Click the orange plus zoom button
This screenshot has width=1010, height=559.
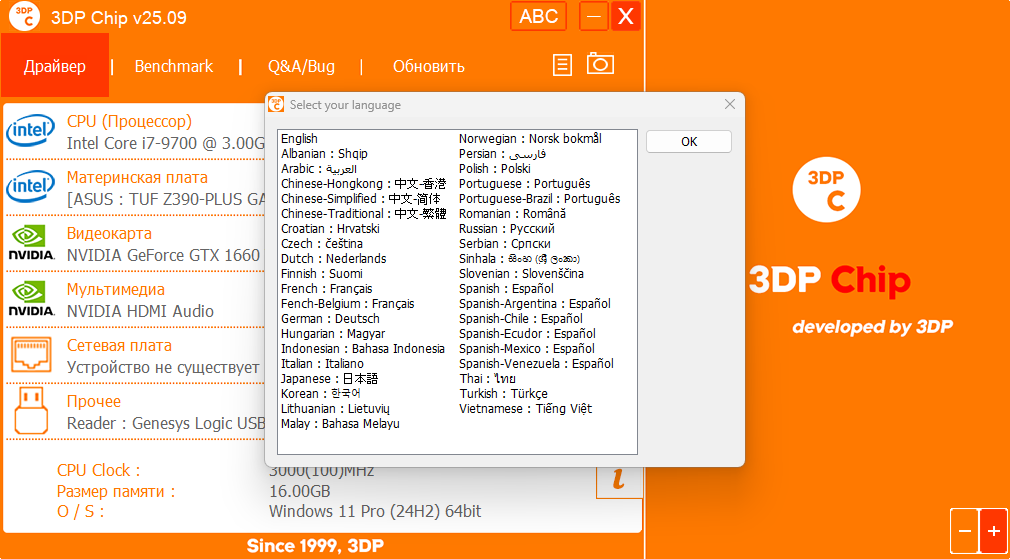[993, 531]
